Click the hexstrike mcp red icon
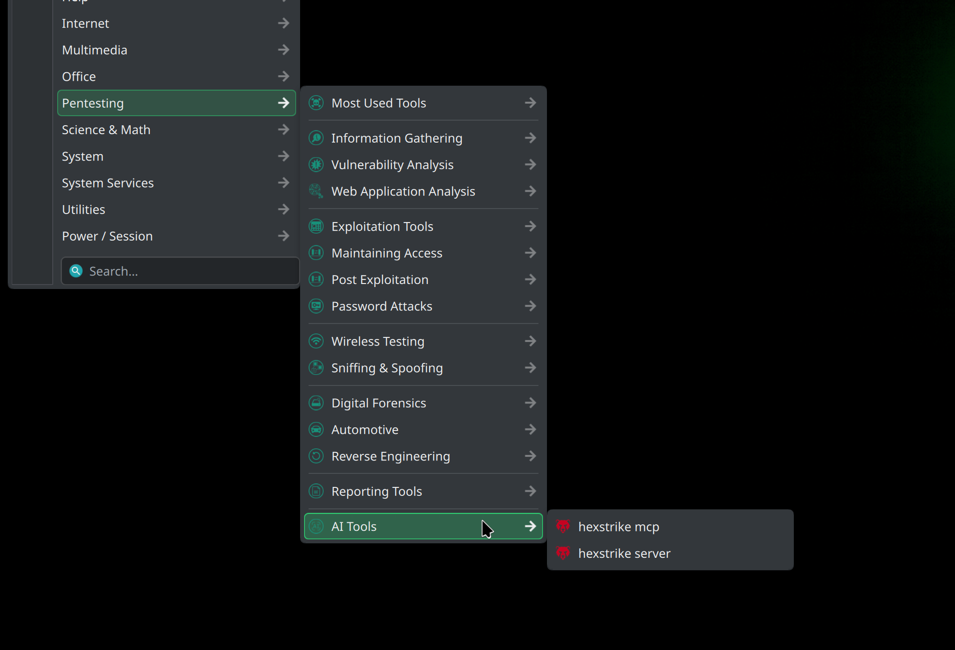This screenshot has width=955, height=650. click(563, 526)
